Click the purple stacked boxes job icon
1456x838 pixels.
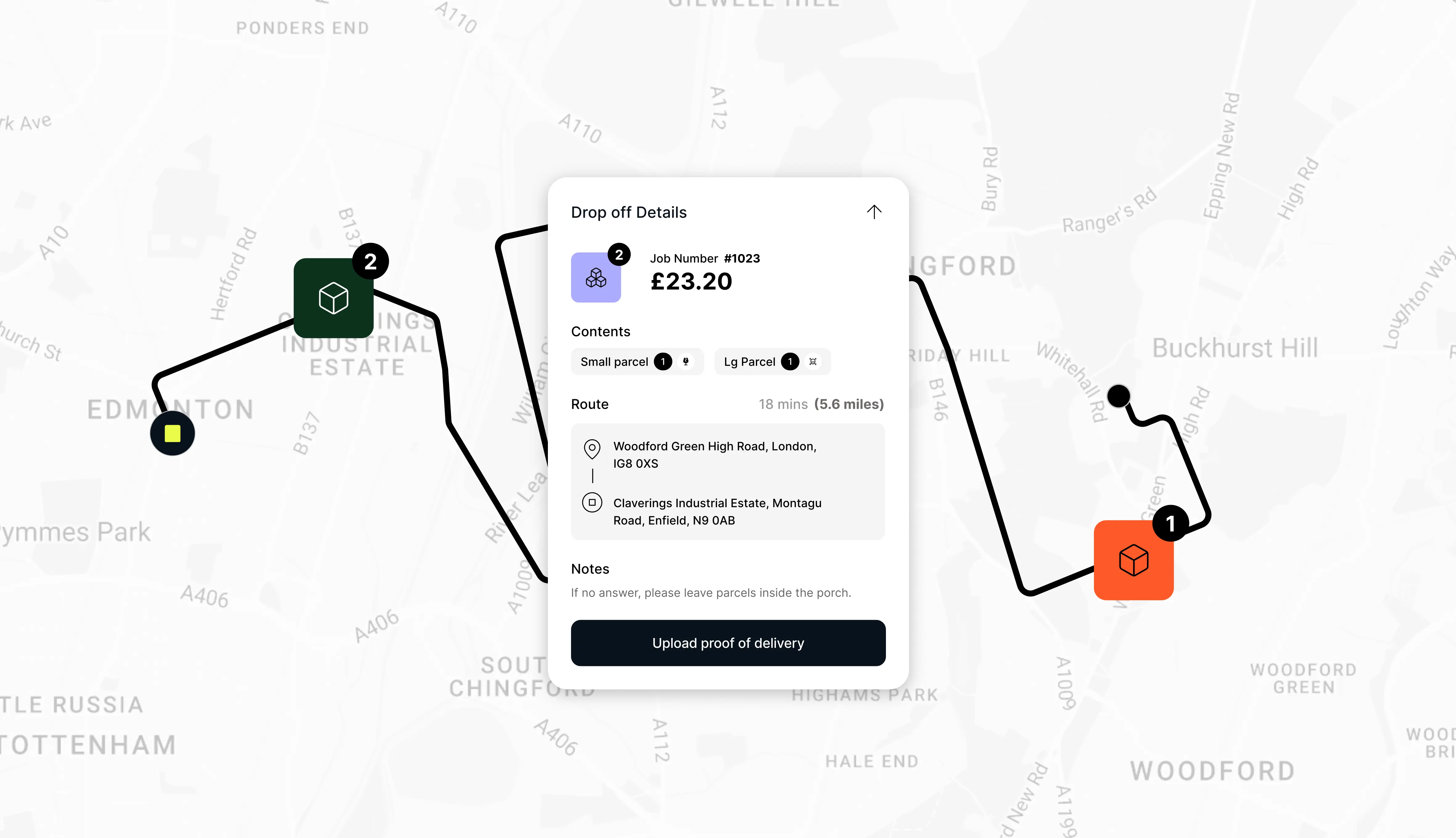click(x=595, y=278)
